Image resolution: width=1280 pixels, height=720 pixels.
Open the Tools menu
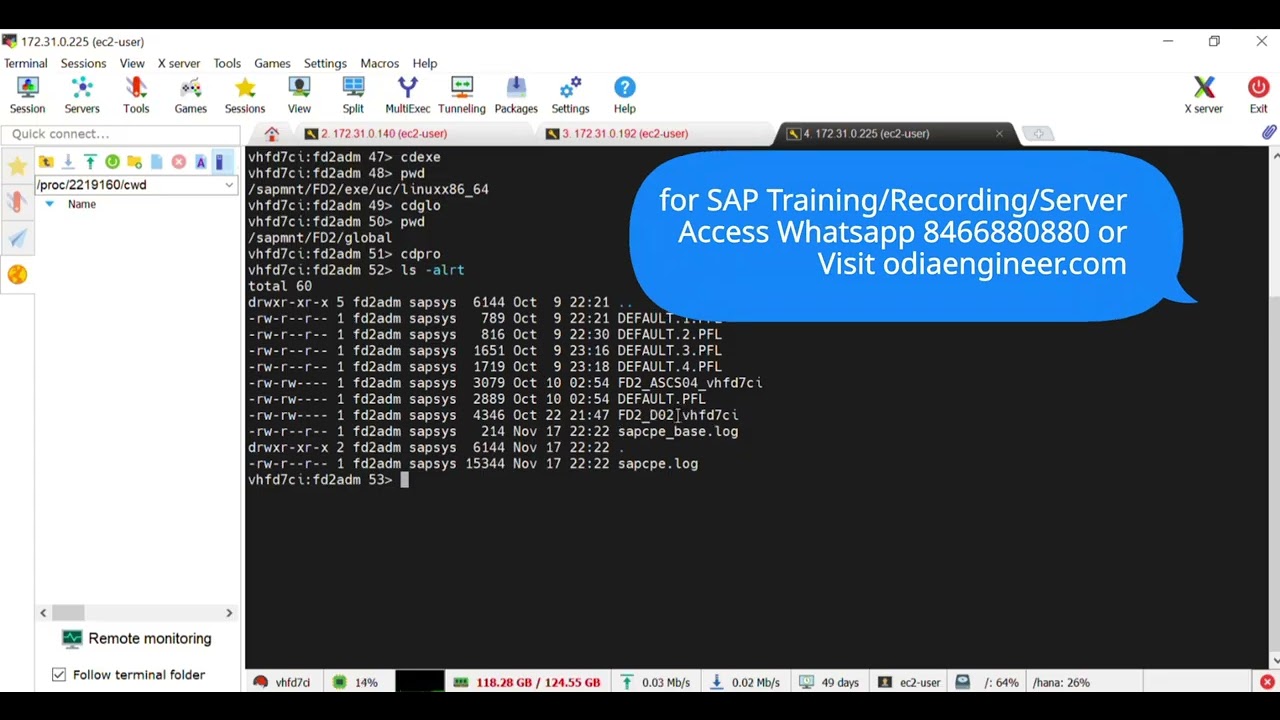tap(227, 63)
